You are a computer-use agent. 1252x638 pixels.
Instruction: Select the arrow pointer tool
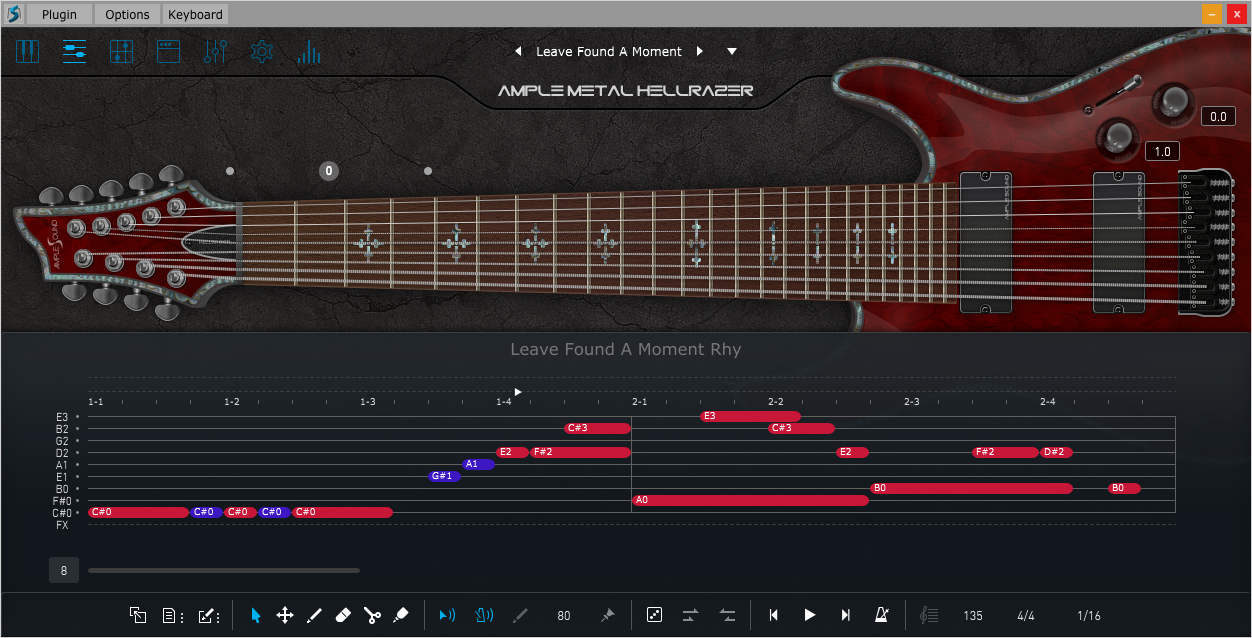tap(256, 615)
